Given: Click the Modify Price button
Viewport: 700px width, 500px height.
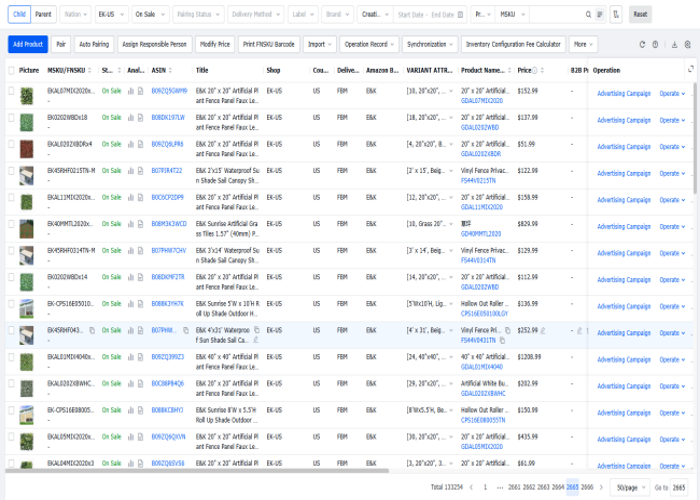Looking at the screenshot, I should pyautogui.click(x=215, y=45).
